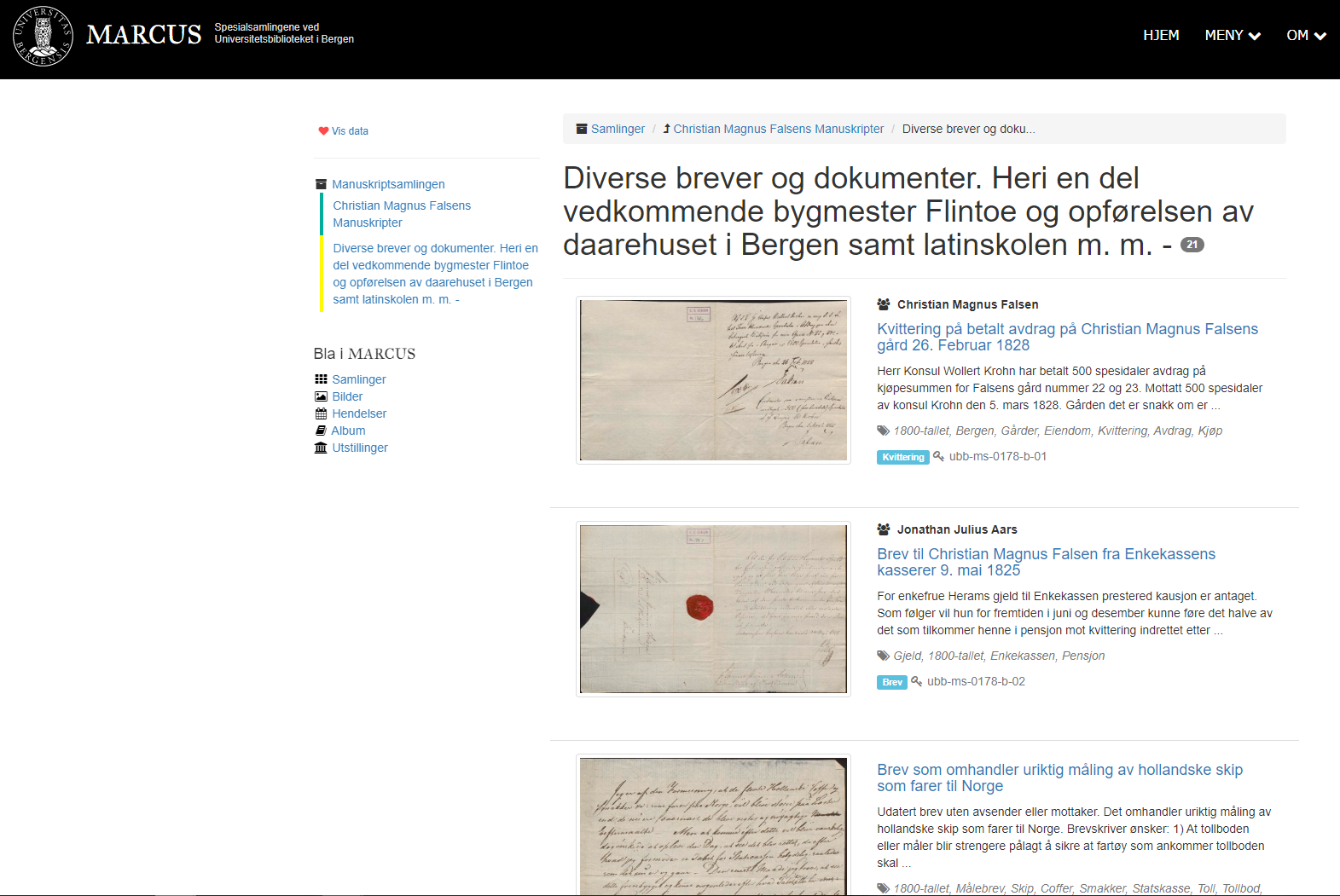Click the heart icon next to Vis data

323,131
